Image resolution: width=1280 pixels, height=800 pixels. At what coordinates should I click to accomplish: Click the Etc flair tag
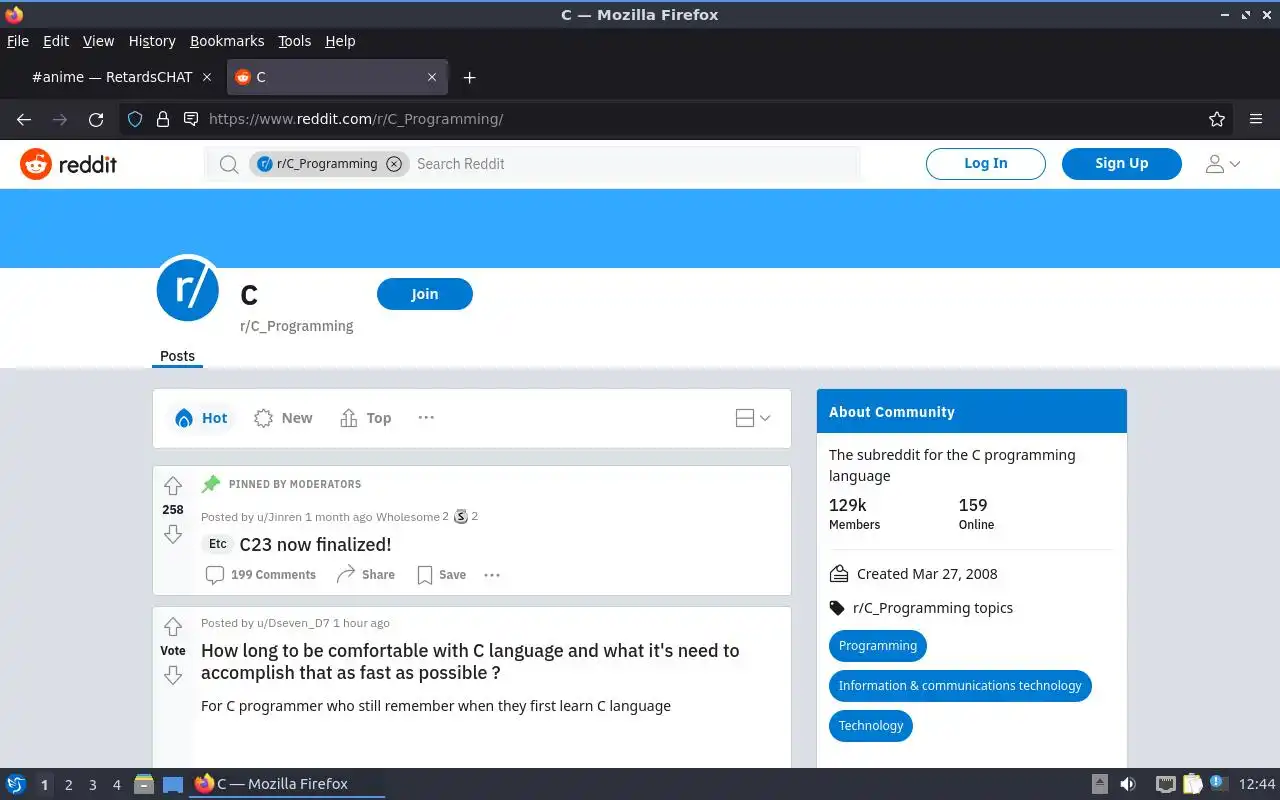(218, 544)
